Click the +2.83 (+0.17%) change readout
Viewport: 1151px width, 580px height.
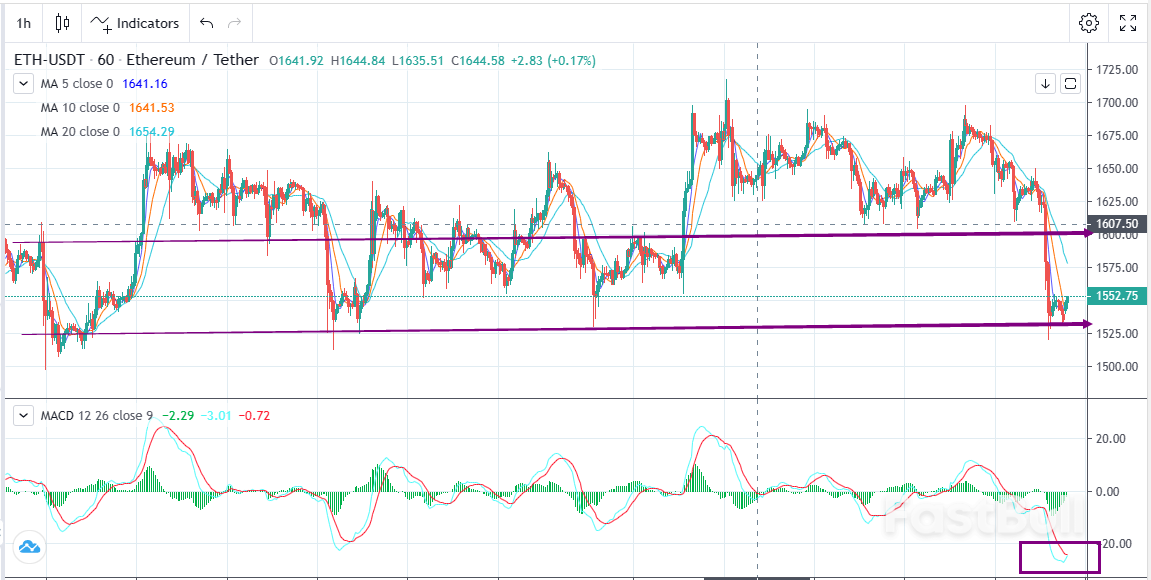pos(554,60)
